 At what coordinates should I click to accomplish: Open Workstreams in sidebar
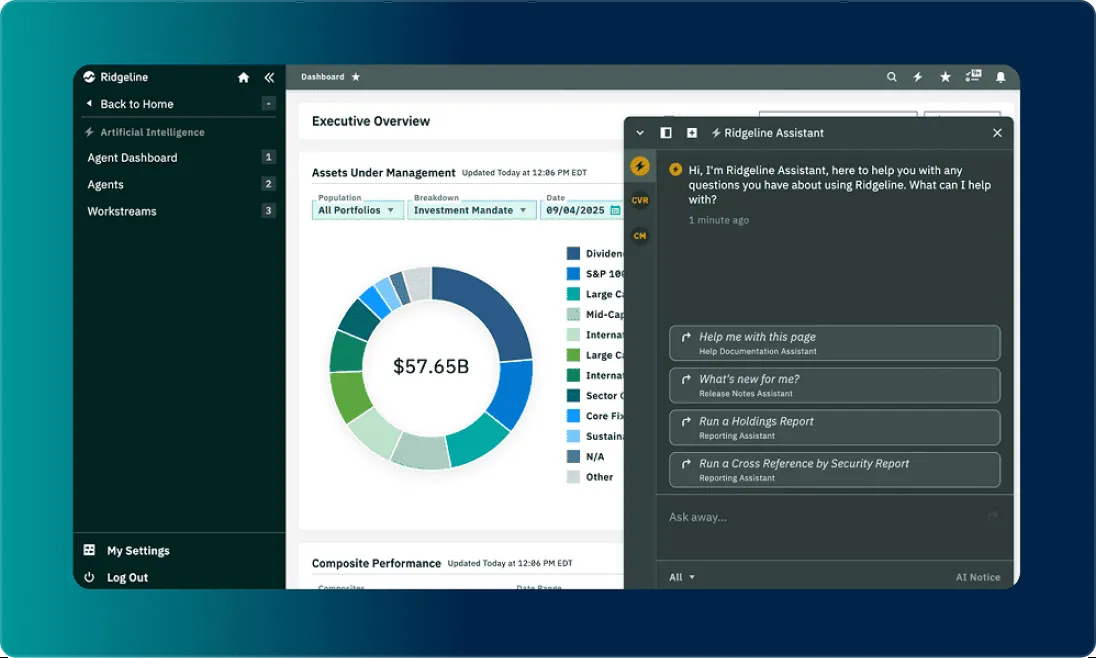(x=122, y=211)
